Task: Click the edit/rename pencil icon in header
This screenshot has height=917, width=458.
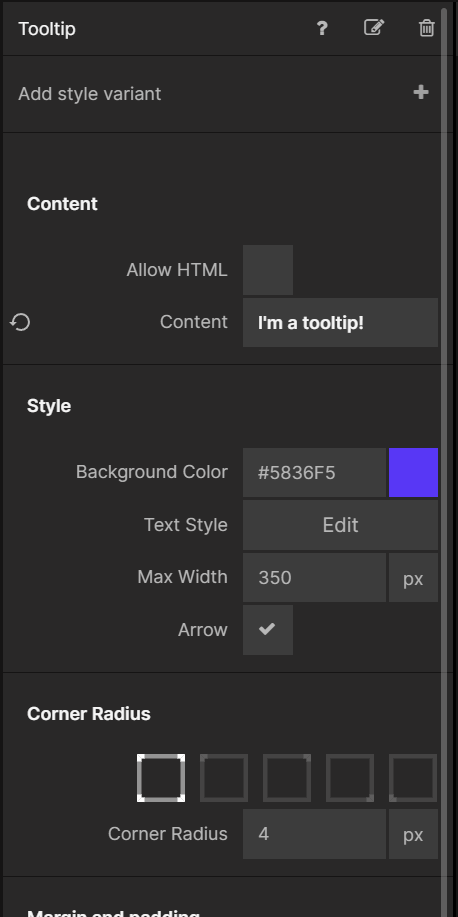Action: (x=374, y=27)
